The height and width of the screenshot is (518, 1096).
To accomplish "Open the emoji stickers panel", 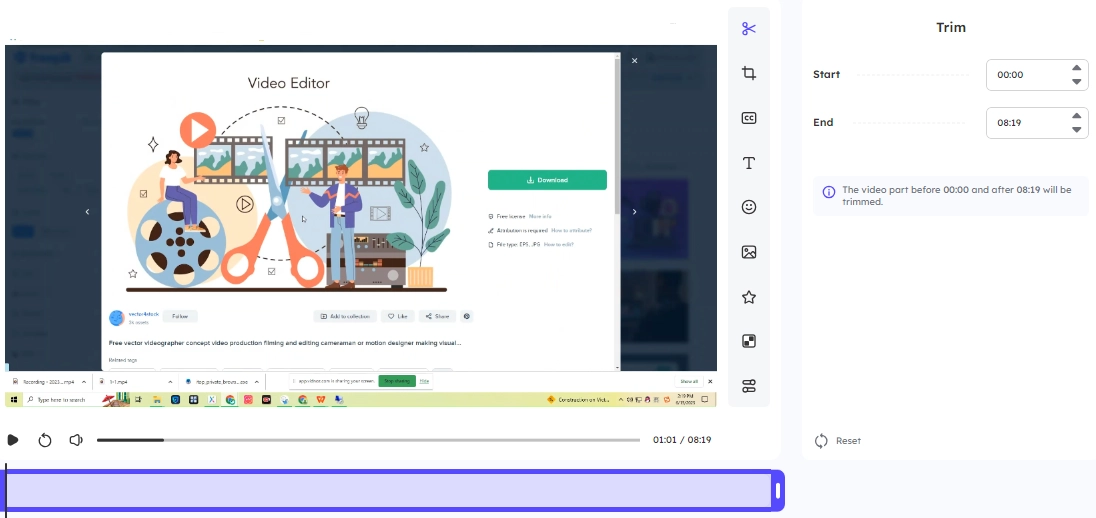I will pyautogui.click(x=748, y=207).
